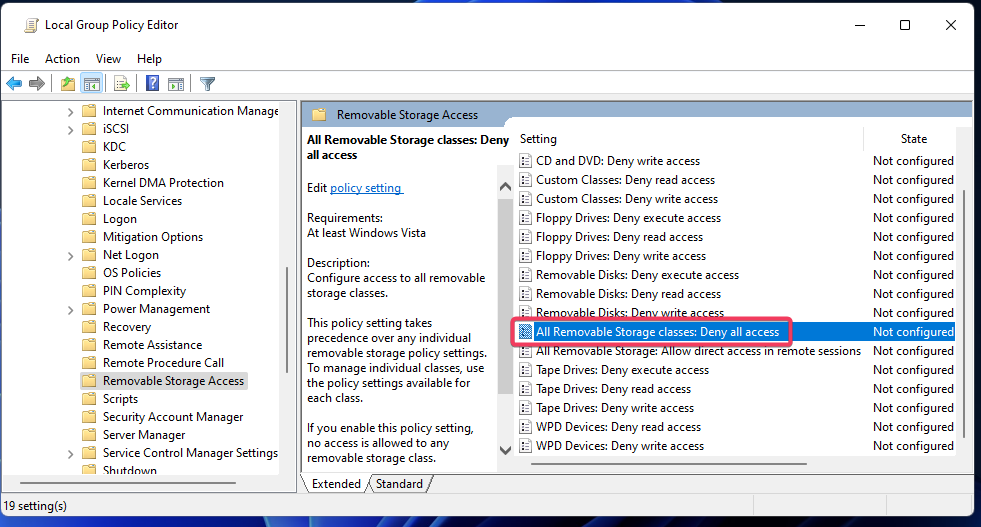Click policy icon beside CD and DVD: Deny write access
Screen dimensions: 981x527
(526, 161)
